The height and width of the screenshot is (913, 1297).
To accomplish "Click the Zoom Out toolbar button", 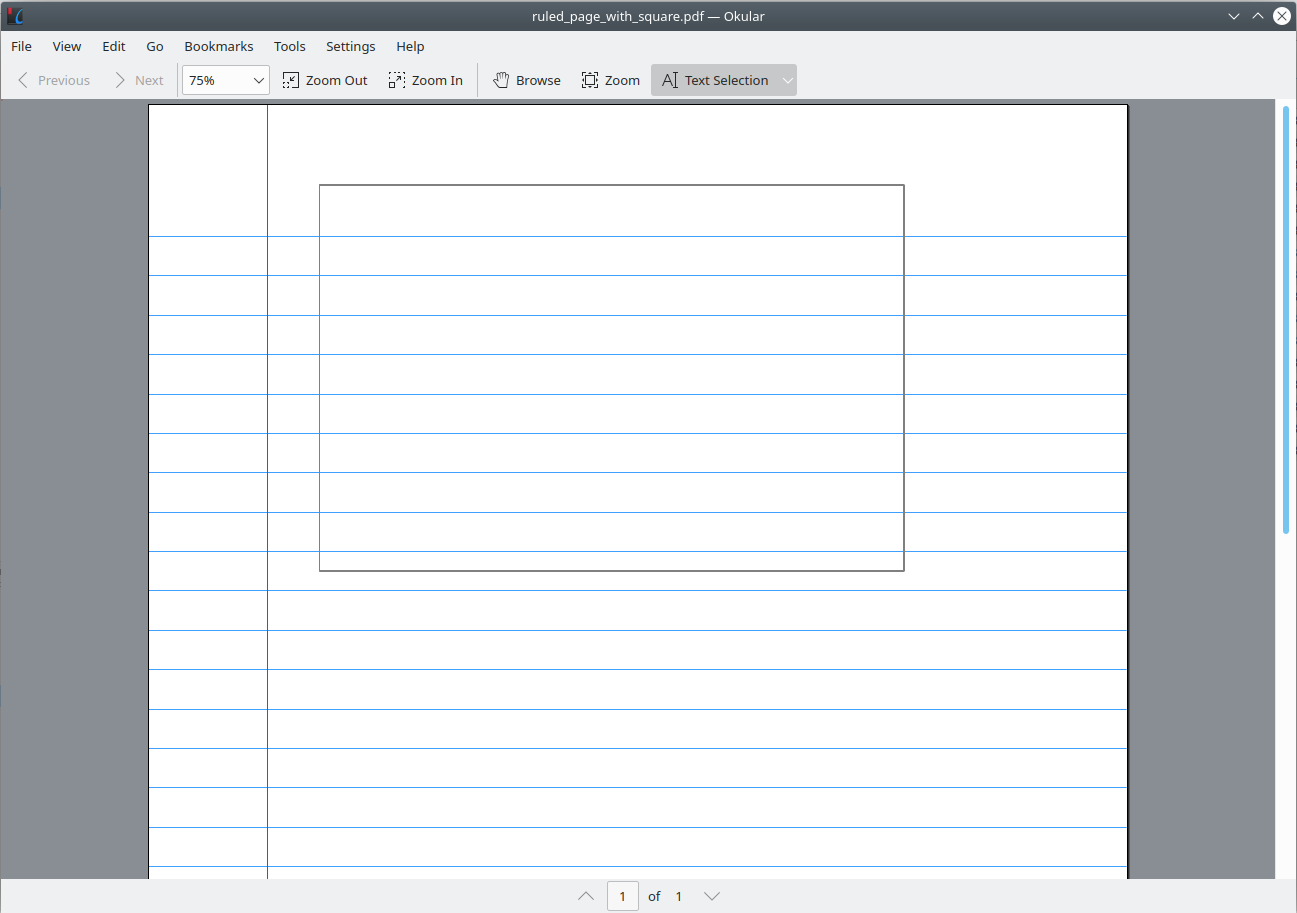I will coord(325,80).
